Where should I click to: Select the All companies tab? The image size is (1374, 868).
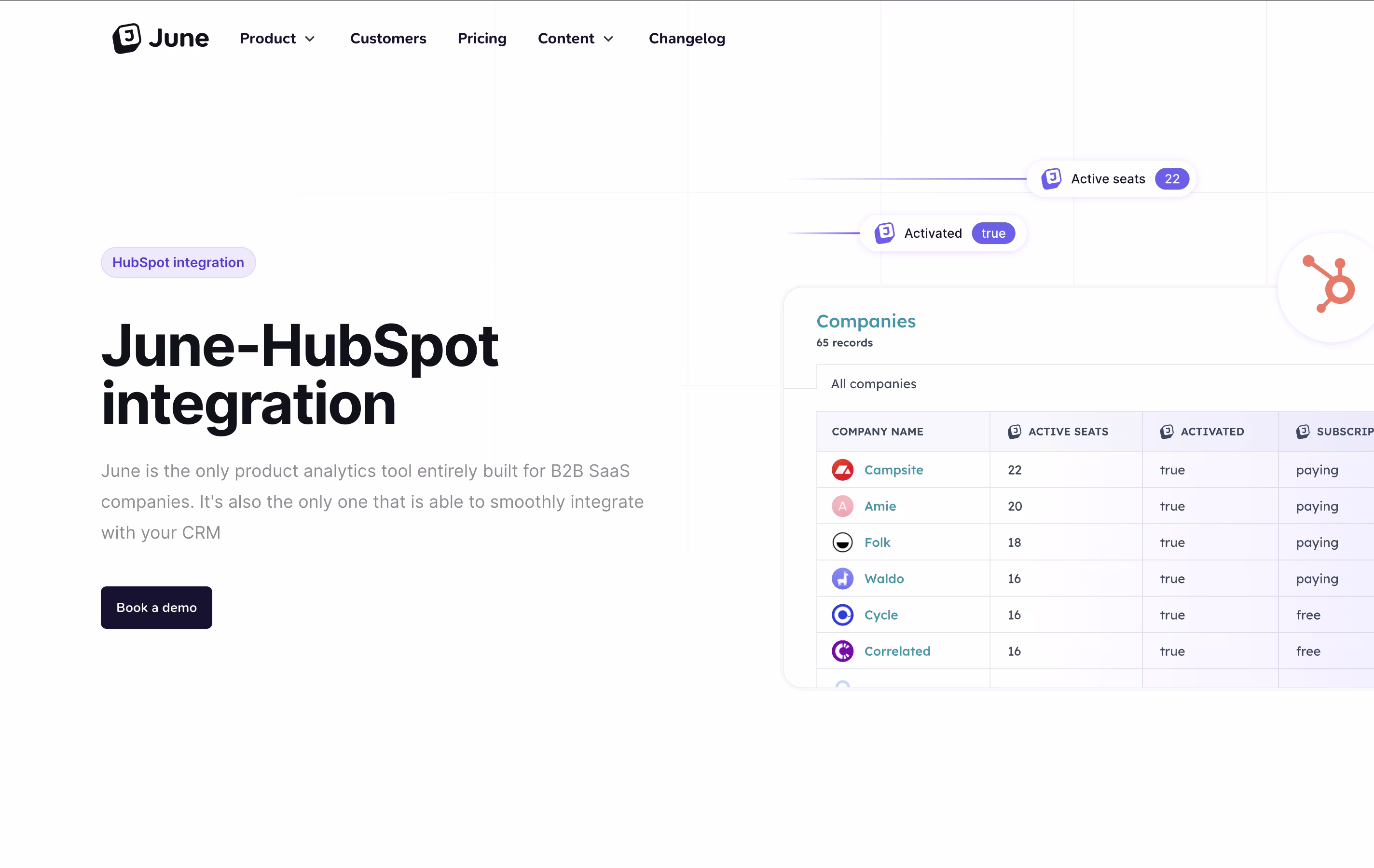(x=873, y=384)
